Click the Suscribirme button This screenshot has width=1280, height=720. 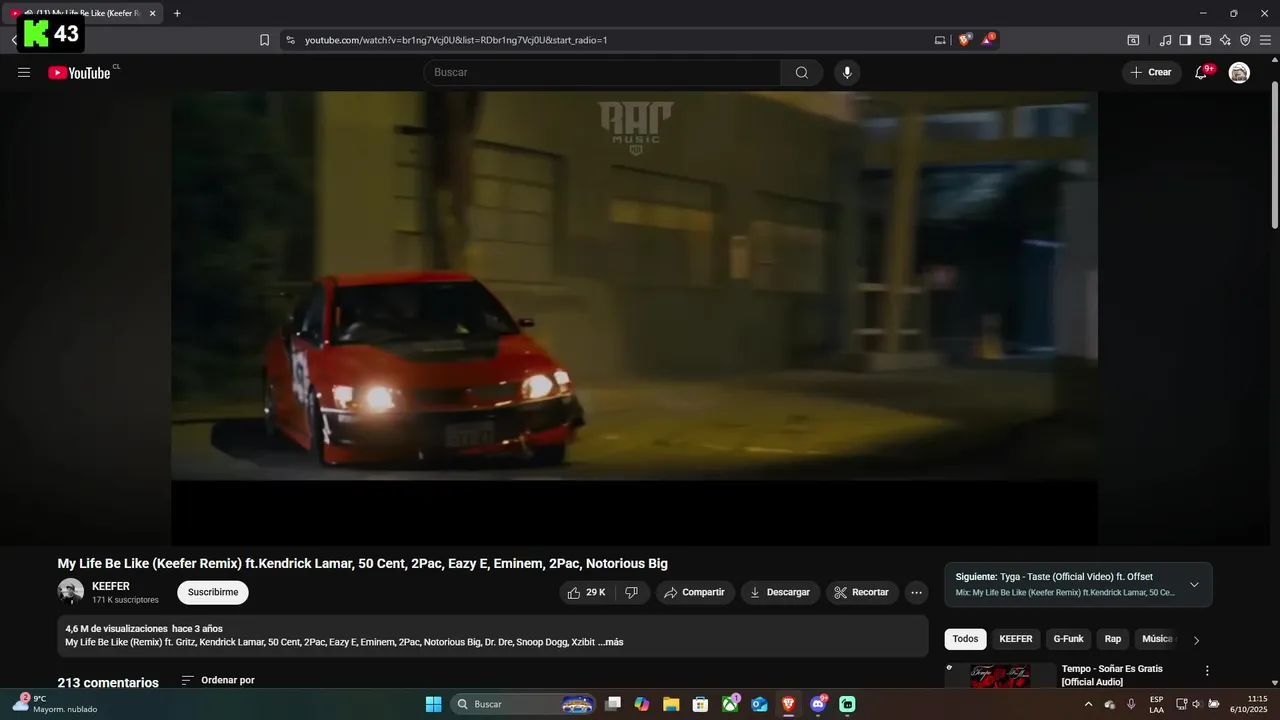213,592
